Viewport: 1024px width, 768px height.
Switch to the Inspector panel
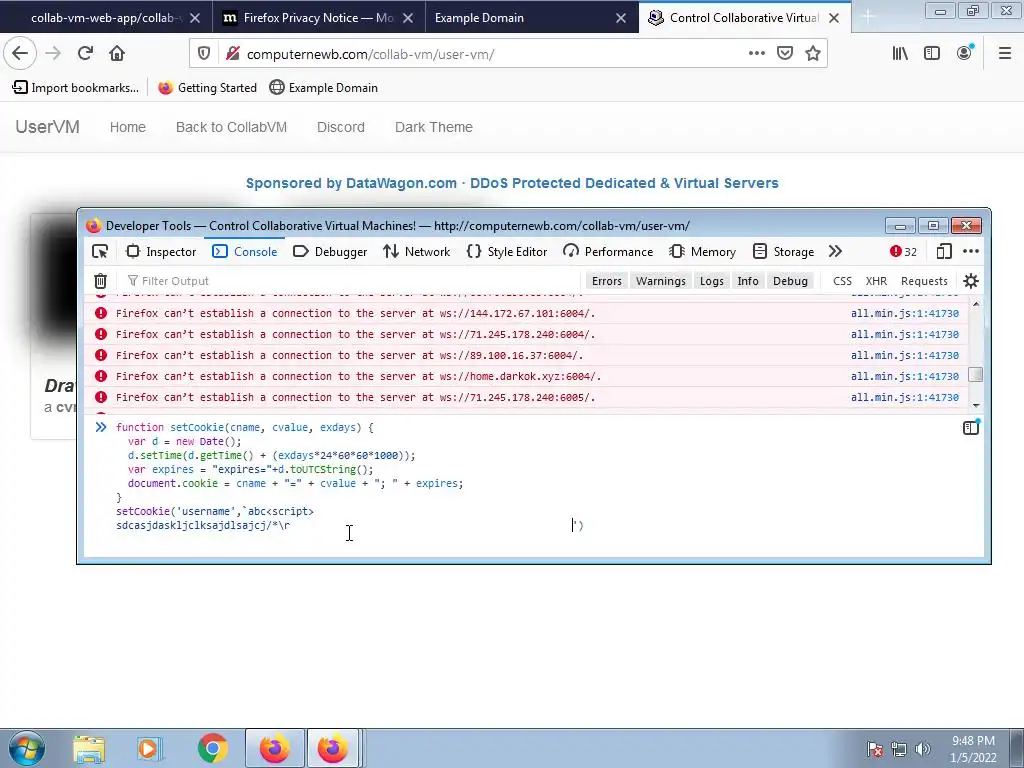point(161,251)
